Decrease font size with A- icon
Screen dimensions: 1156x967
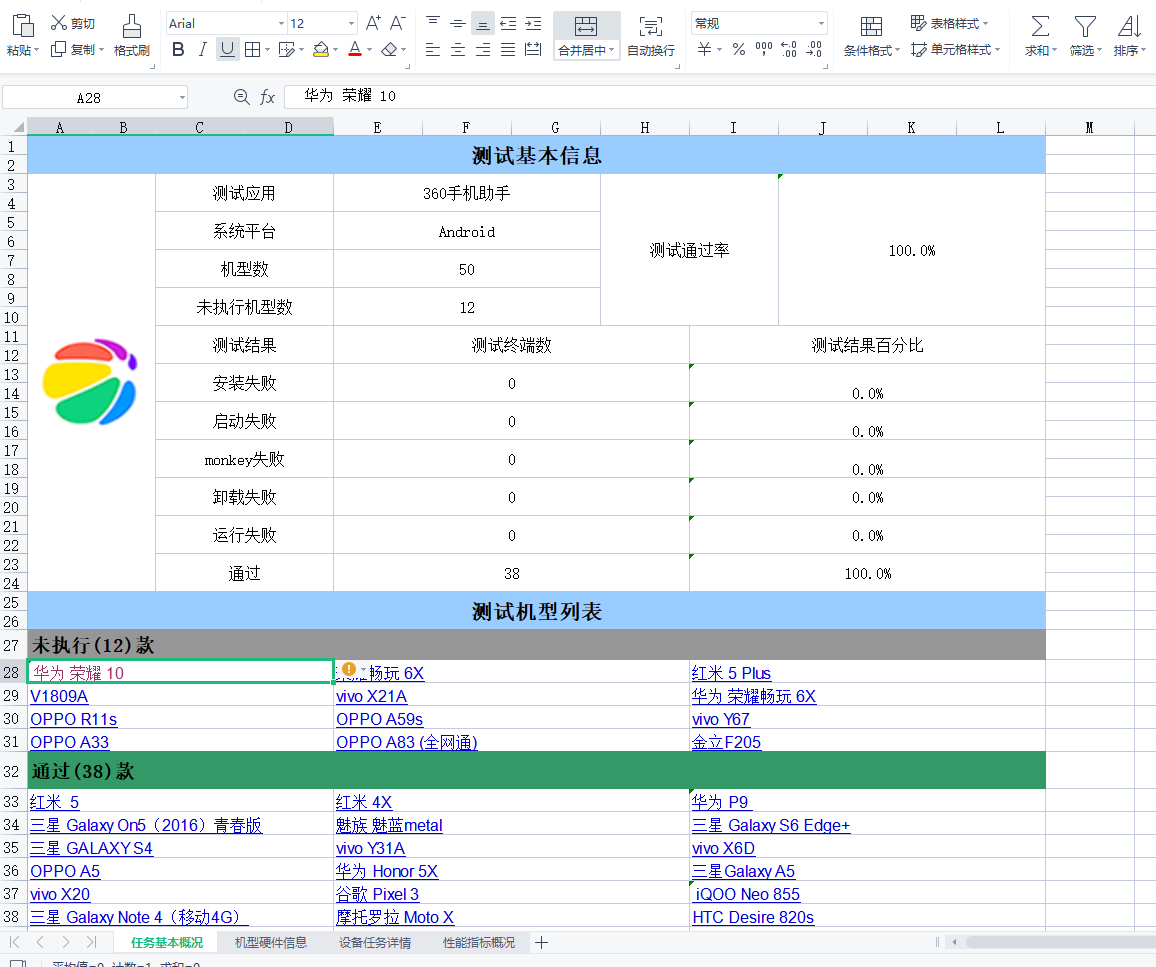point(397,24)
